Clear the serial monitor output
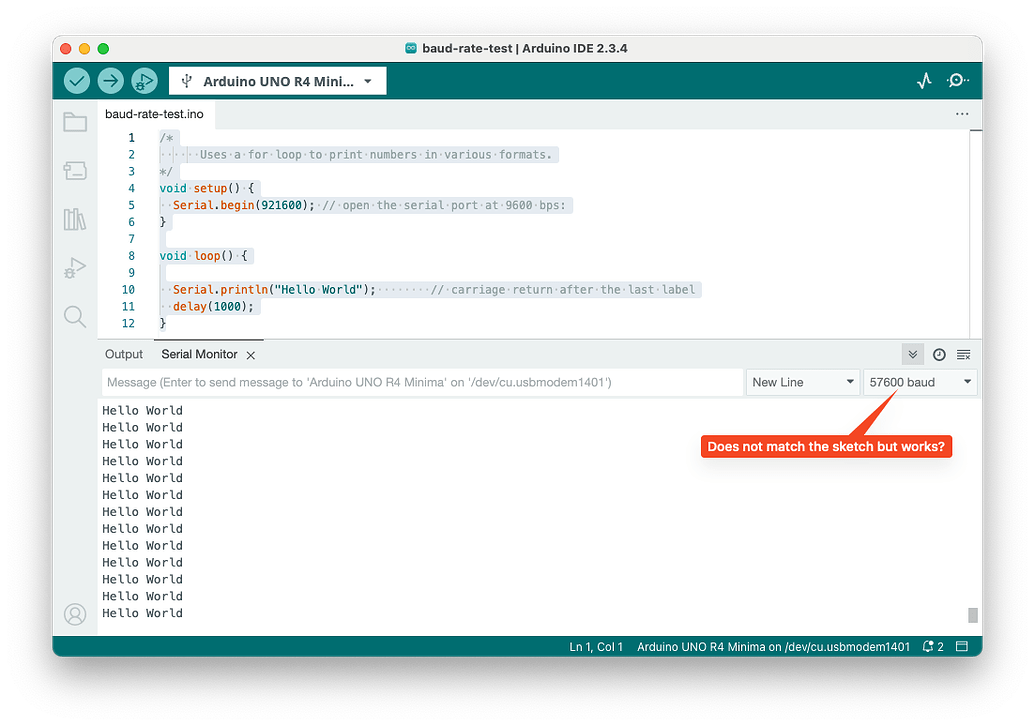This screenshot has height=726, width=1035. (964, 355)
